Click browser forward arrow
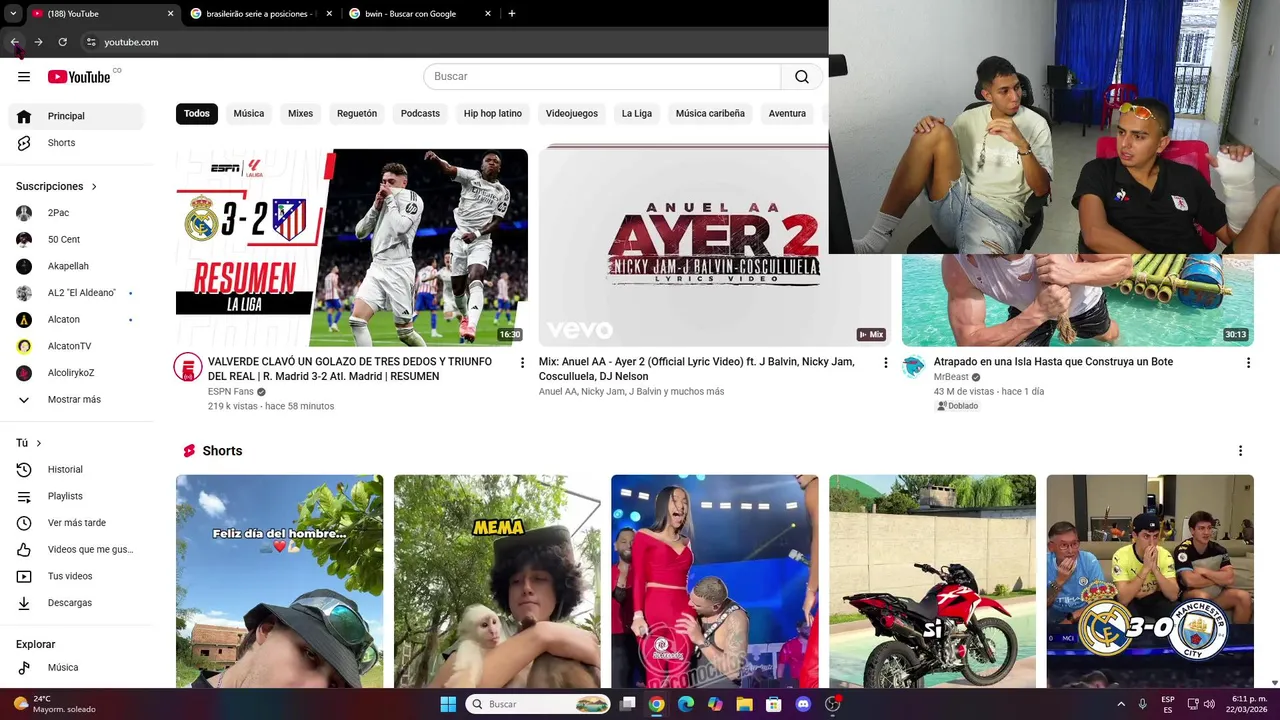1280x720 pixels. 38,42
